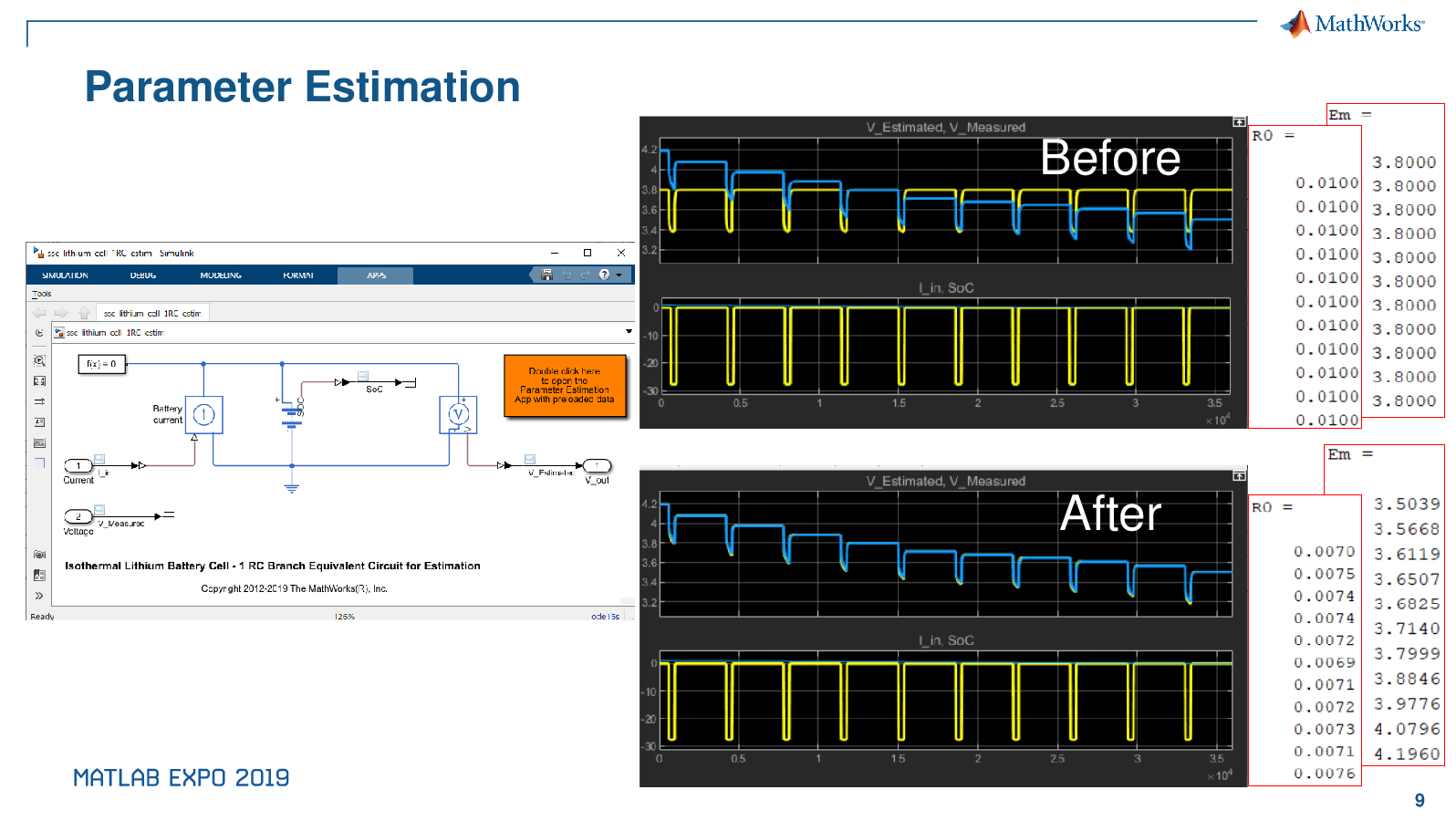
Task: Click the Em value 3.5039
Action: tap(1407, 504)
